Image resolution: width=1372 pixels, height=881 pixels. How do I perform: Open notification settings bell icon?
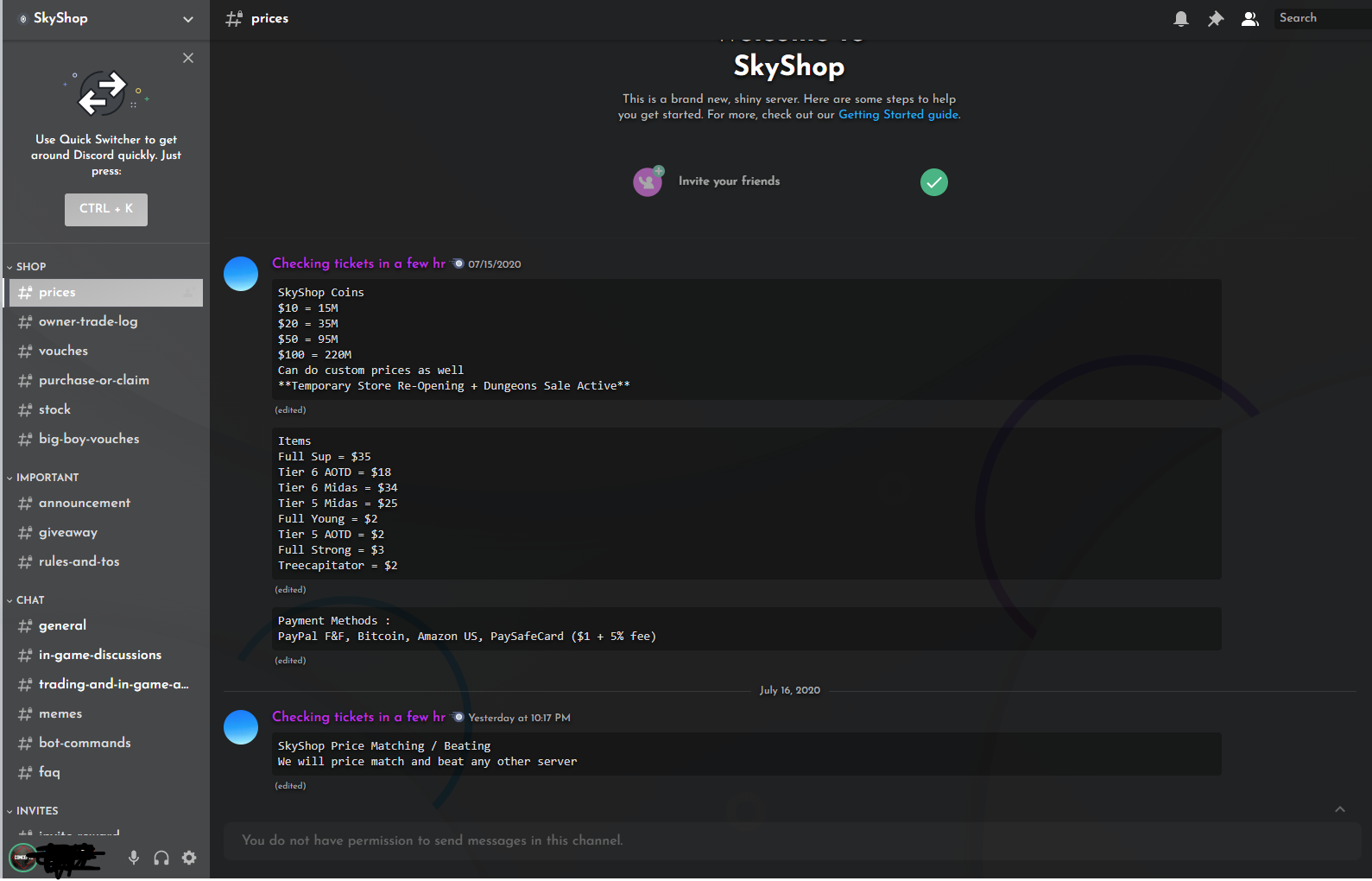point(1181,18)
